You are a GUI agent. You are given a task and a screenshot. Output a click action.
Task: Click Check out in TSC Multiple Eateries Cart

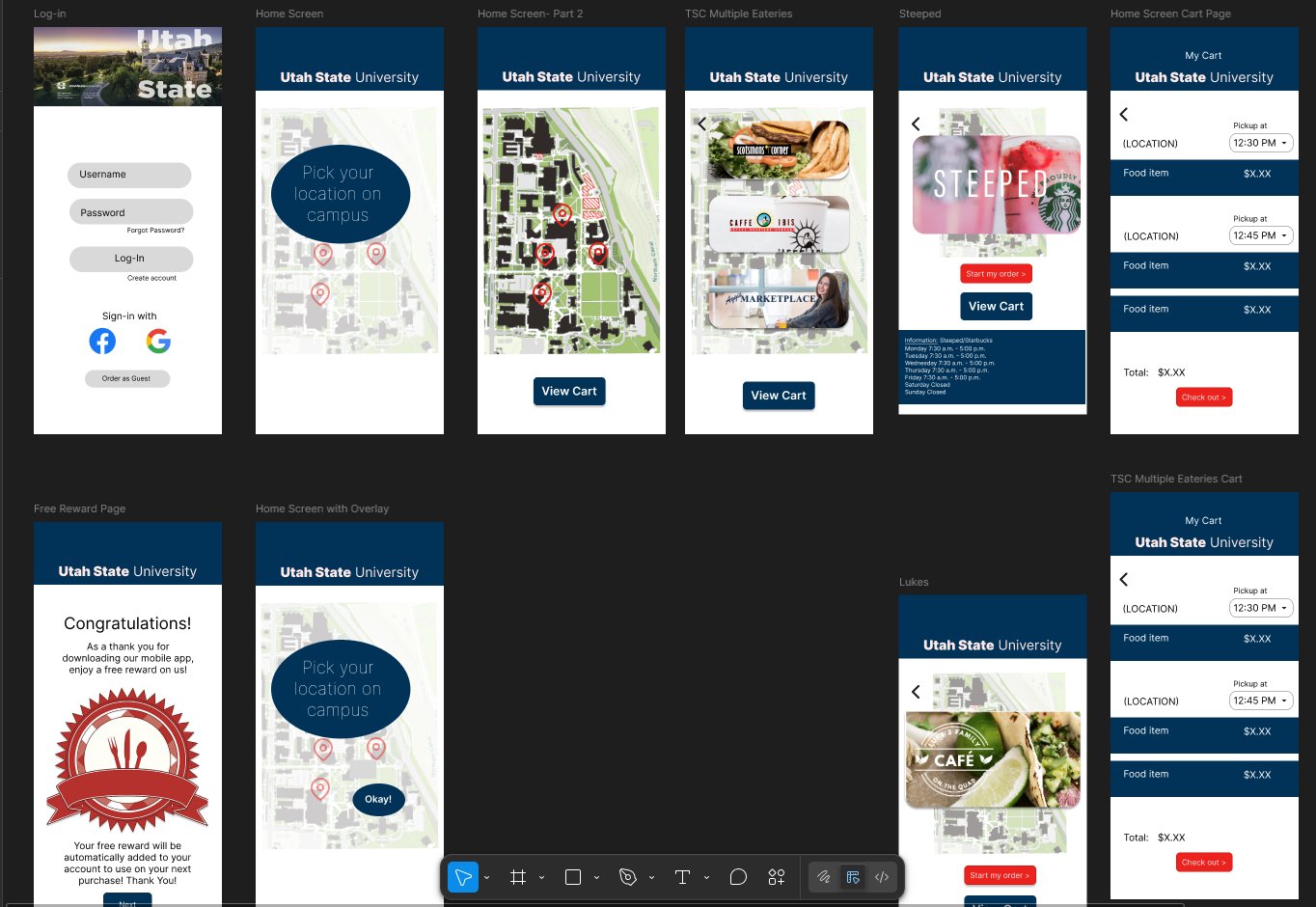1204,863
